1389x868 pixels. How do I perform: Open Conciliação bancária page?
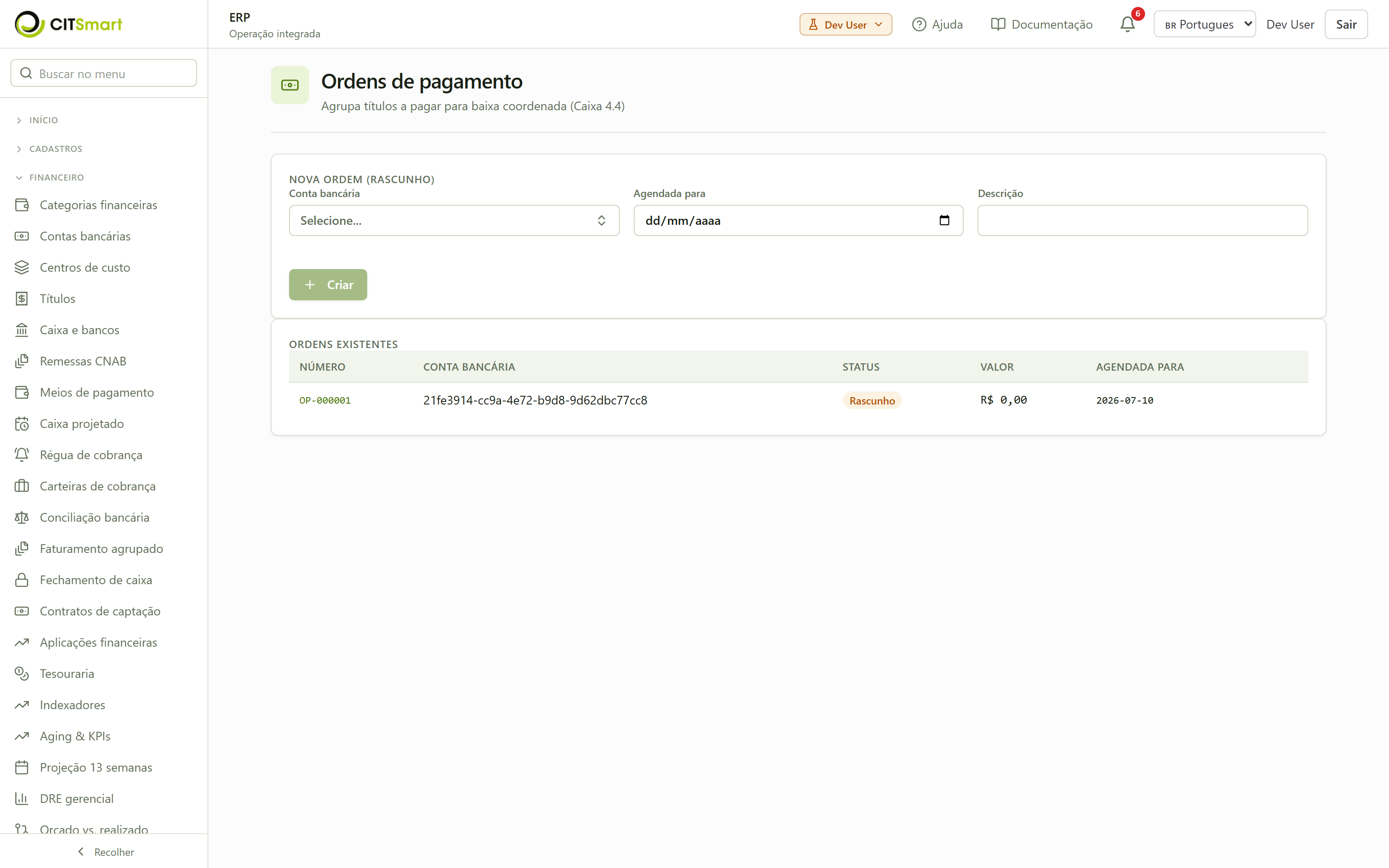(94, 517)
